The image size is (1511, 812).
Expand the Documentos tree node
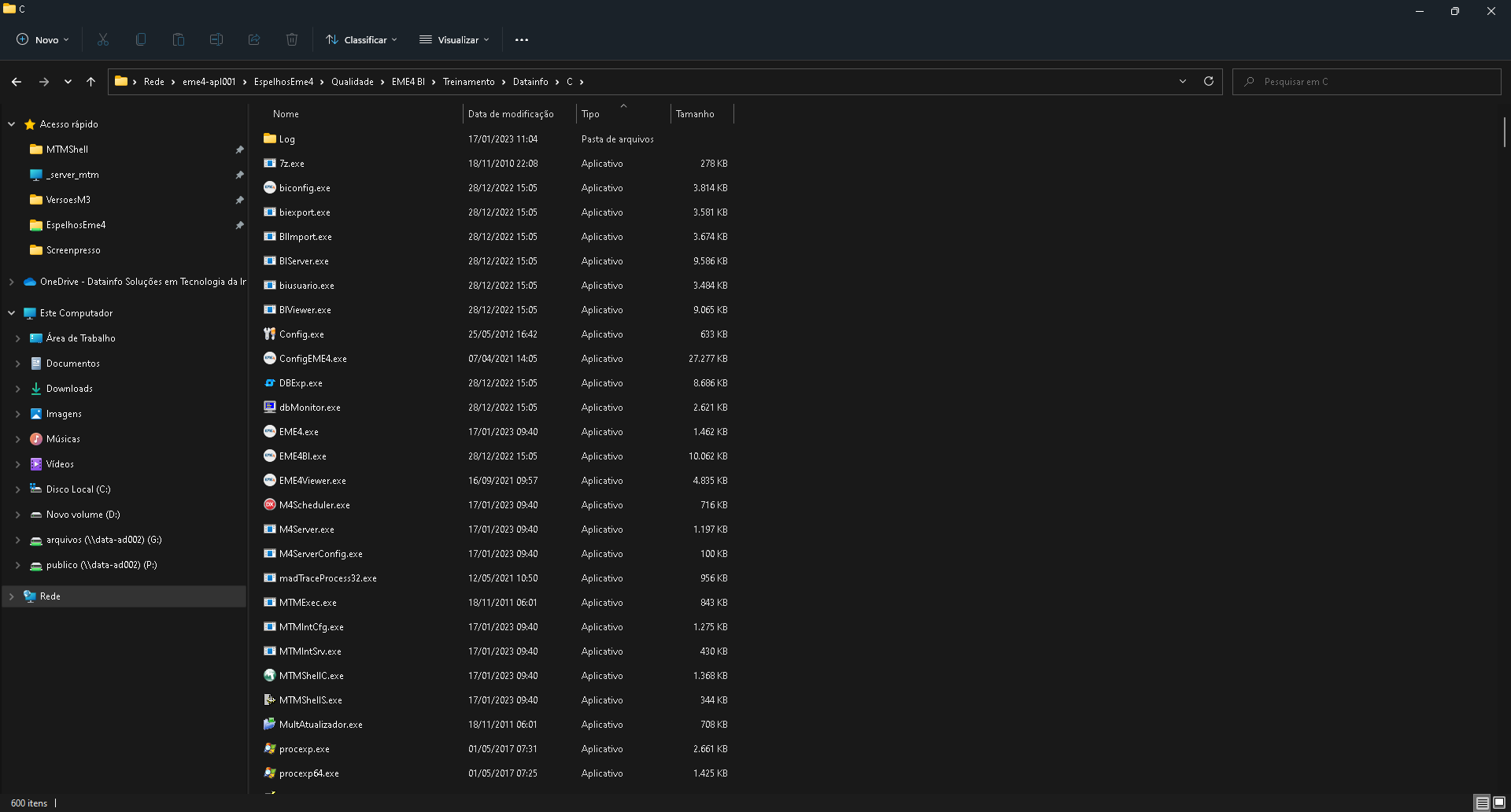(x=18, y=364)
